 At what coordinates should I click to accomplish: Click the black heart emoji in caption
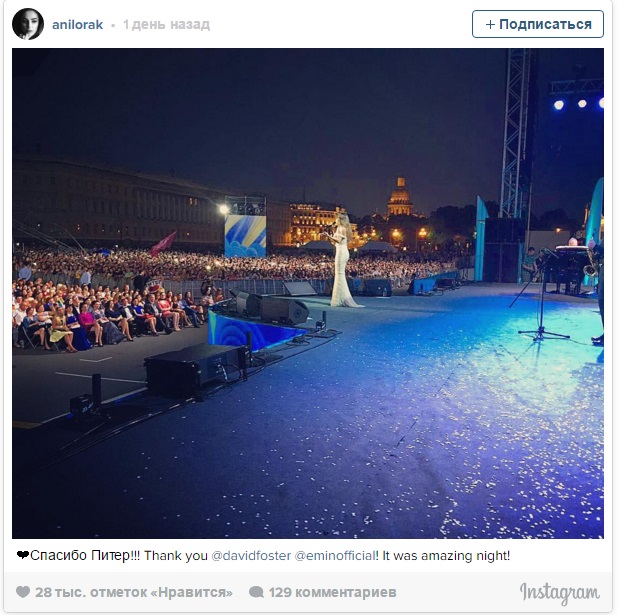23,555
